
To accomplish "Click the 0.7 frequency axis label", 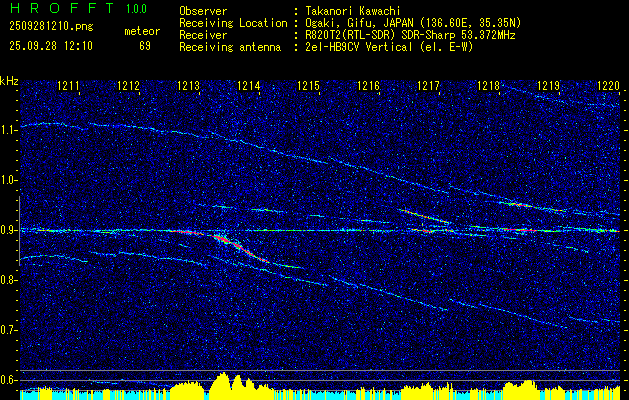I will (x=8, y=330).
